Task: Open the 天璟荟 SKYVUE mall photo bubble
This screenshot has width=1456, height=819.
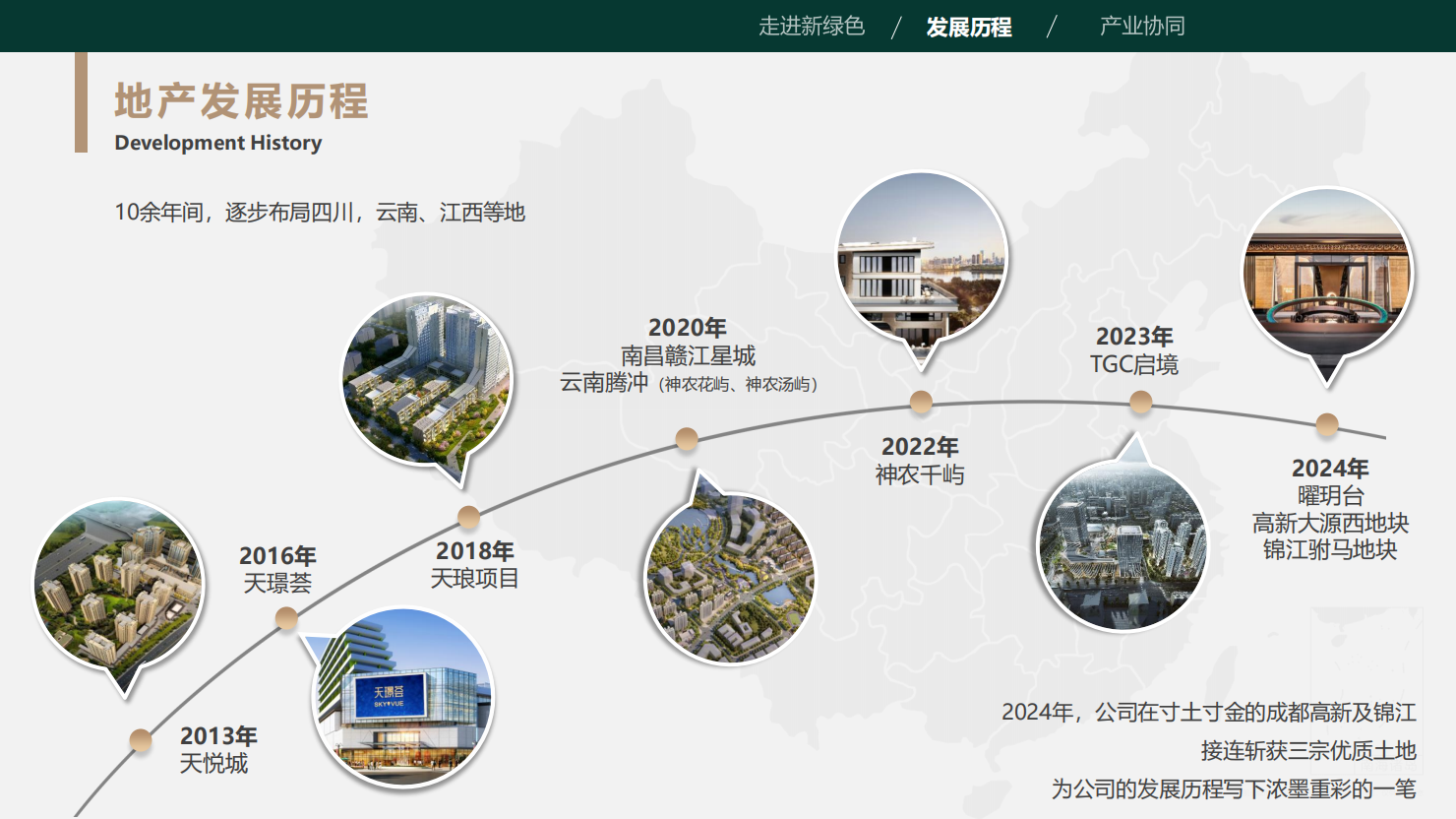Action: pos(403,697)
